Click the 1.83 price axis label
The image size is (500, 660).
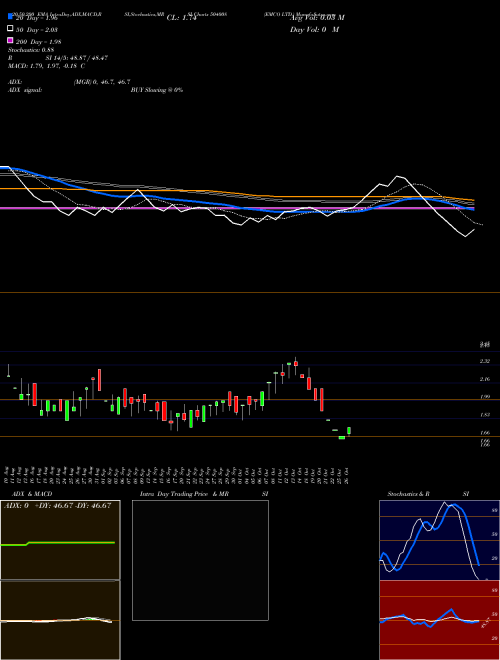tap(485, 415)
